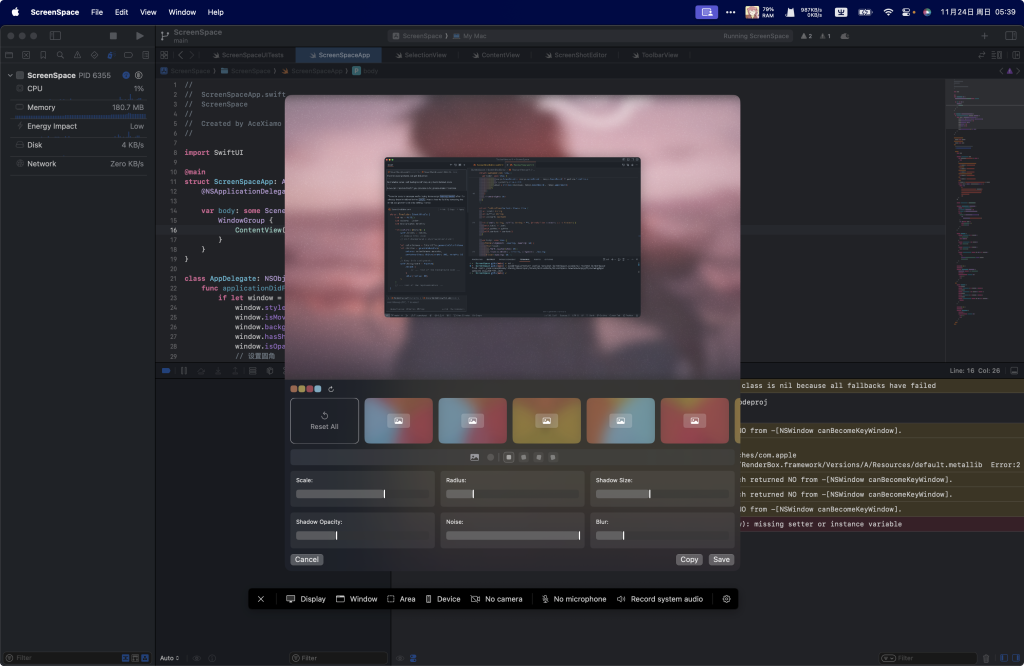Toggle Record system audio option

pyautogui.click(x=660, y=599)
